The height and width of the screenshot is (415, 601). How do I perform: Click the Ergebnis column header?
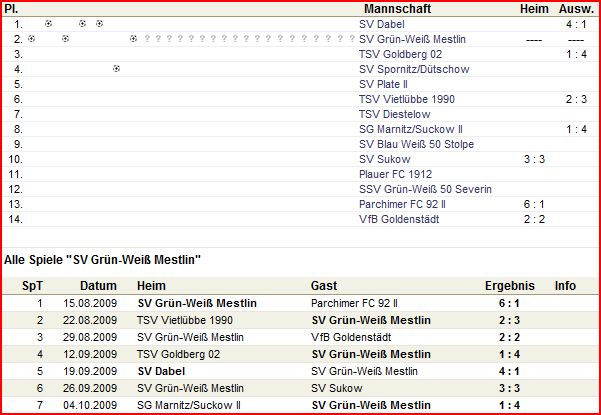pyautogui.click(x=510, y=285)
